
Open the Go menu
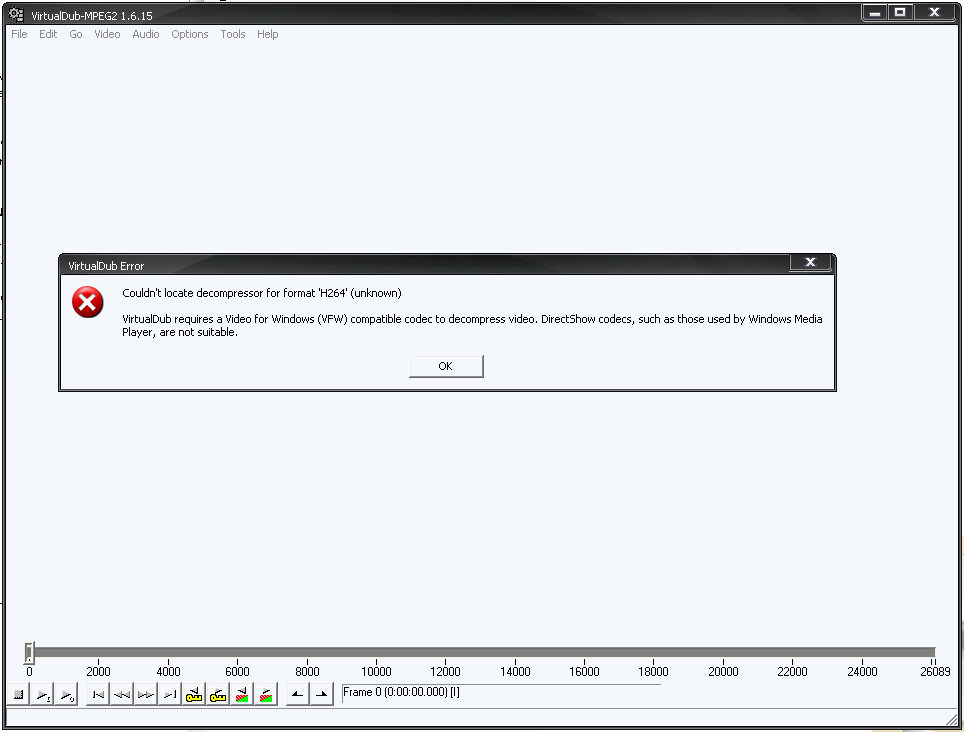76,34
